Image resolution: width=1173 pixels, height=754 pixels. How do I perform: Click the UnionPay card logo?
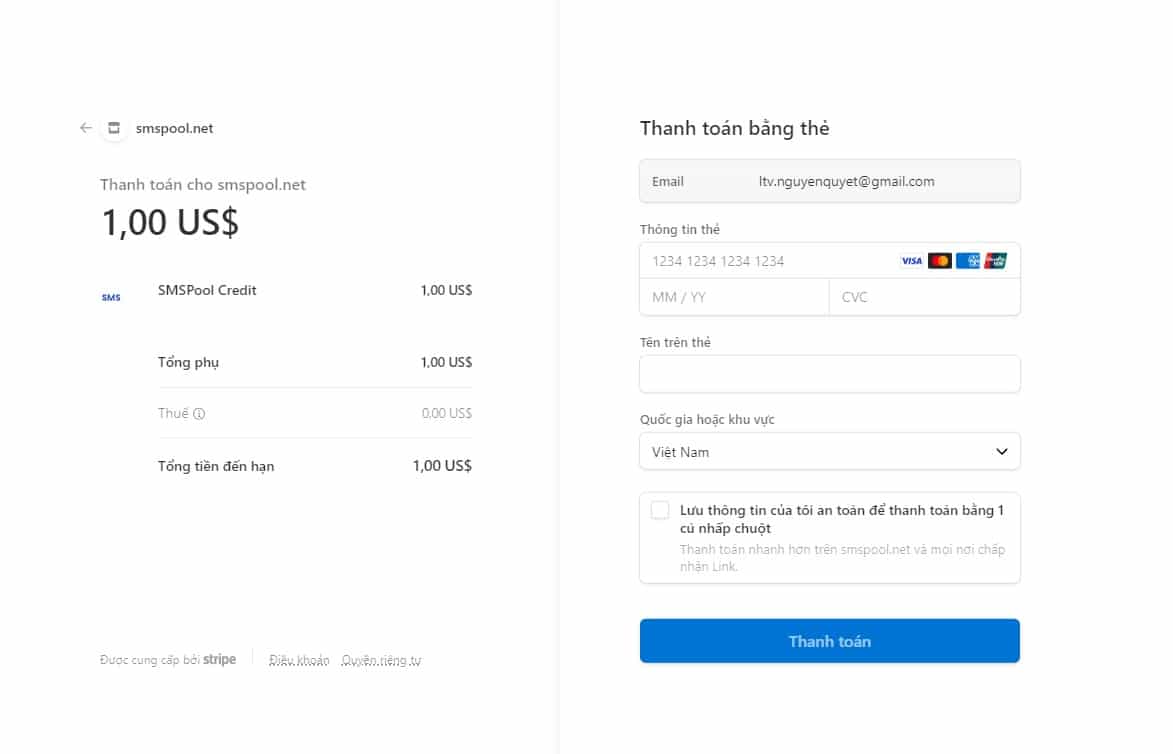pyautogui.click(x=996, y=261)
